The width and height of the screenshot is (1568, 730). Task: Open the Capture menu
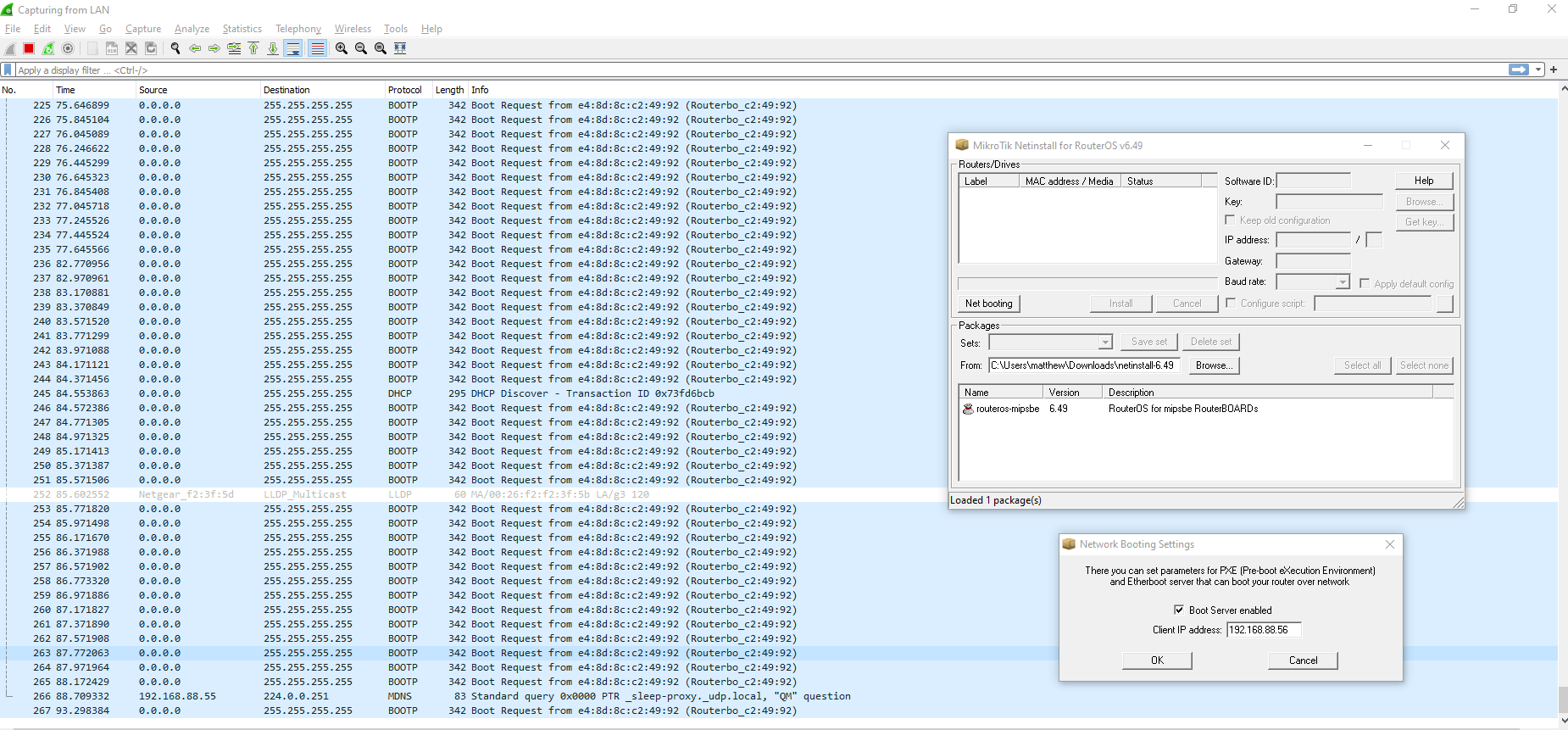[143, 29]
